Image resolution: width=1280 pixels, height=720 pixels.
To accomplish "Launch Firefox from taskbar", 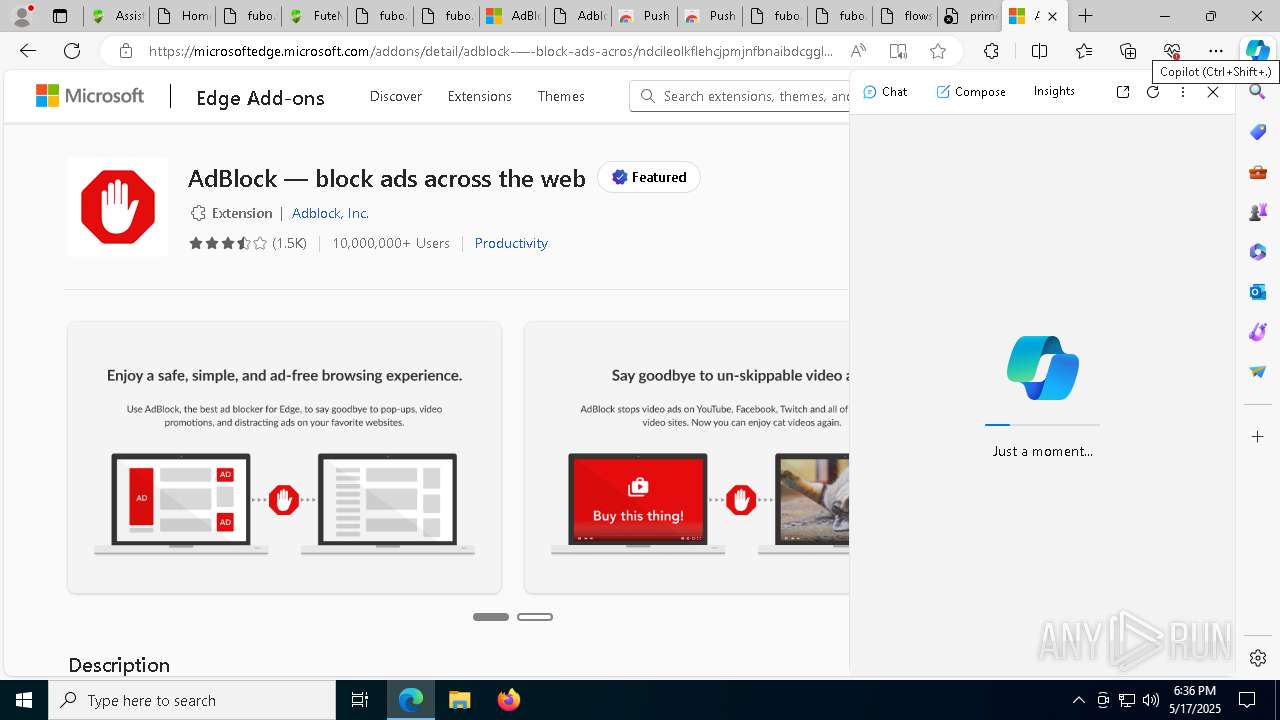I will pos(508,700).
